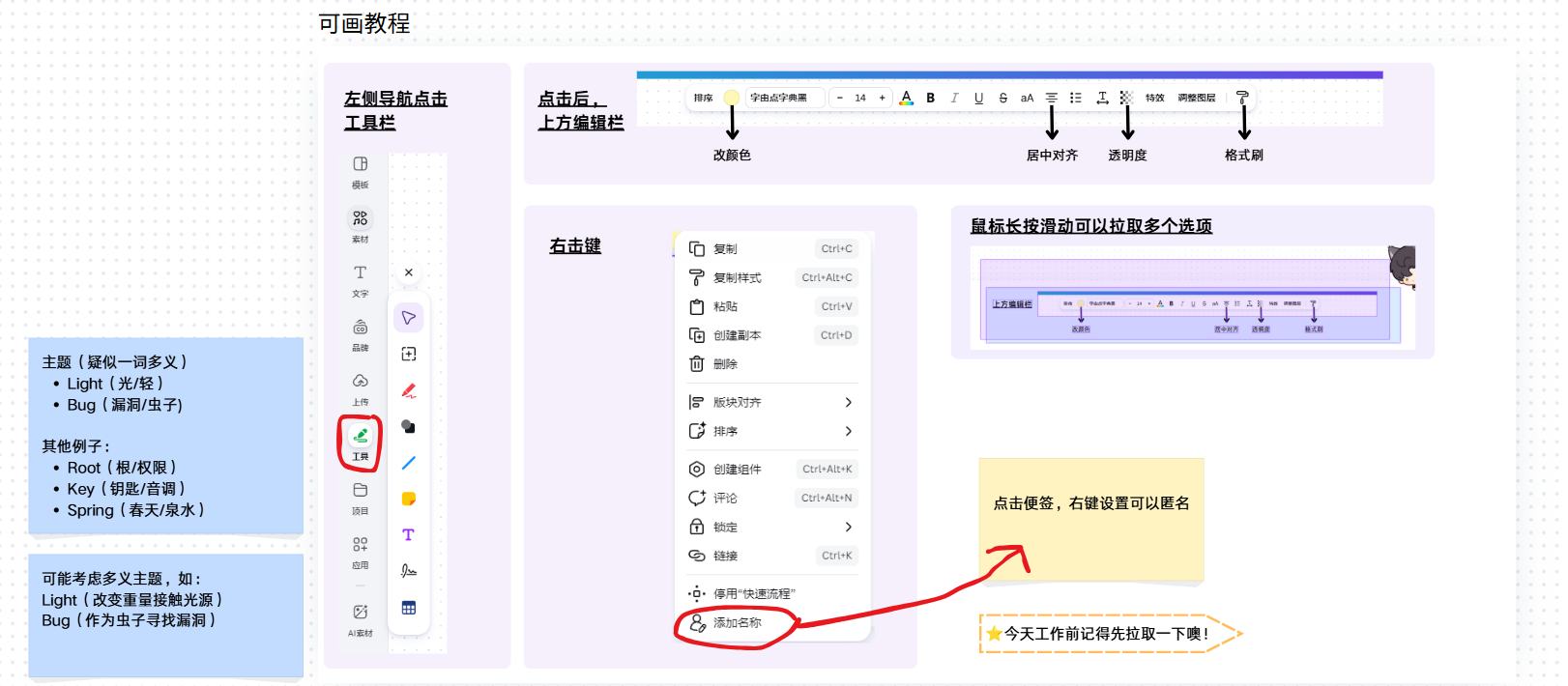Expand the 排序 submenu in context menu

pos(773,431)
